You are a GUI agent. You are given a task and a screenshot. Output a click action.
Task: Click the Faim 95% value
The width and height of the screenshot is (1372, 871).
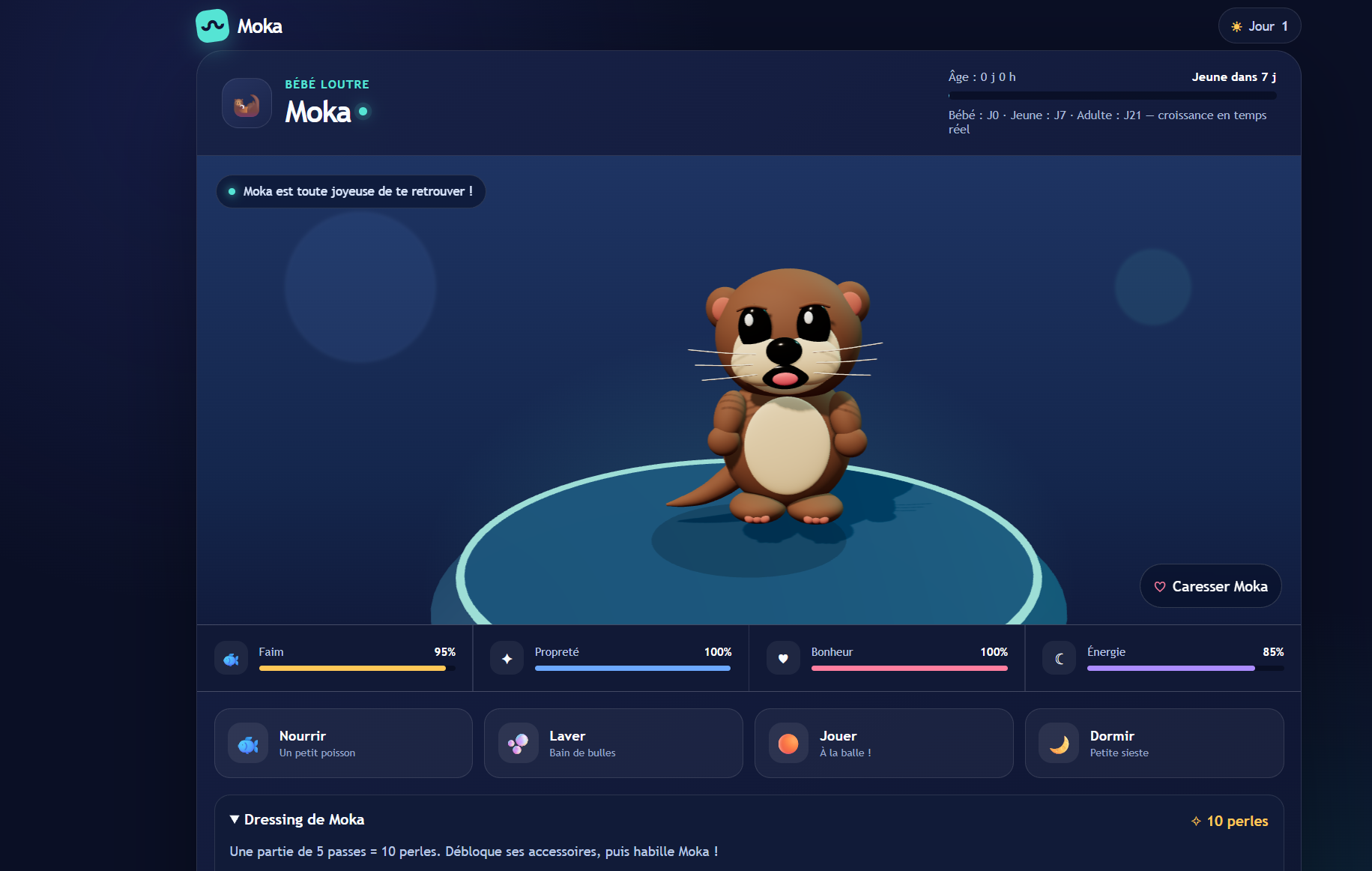click(445, 652)
